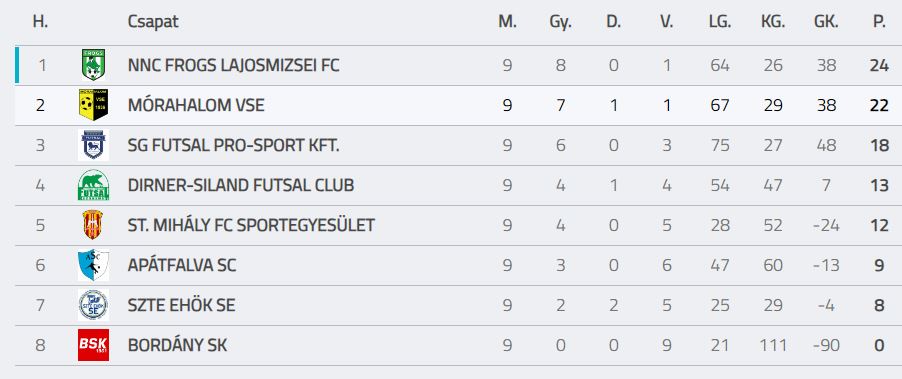Click the SZTE EHÖK SE team name
902x379 pixels.
[181, 305]
